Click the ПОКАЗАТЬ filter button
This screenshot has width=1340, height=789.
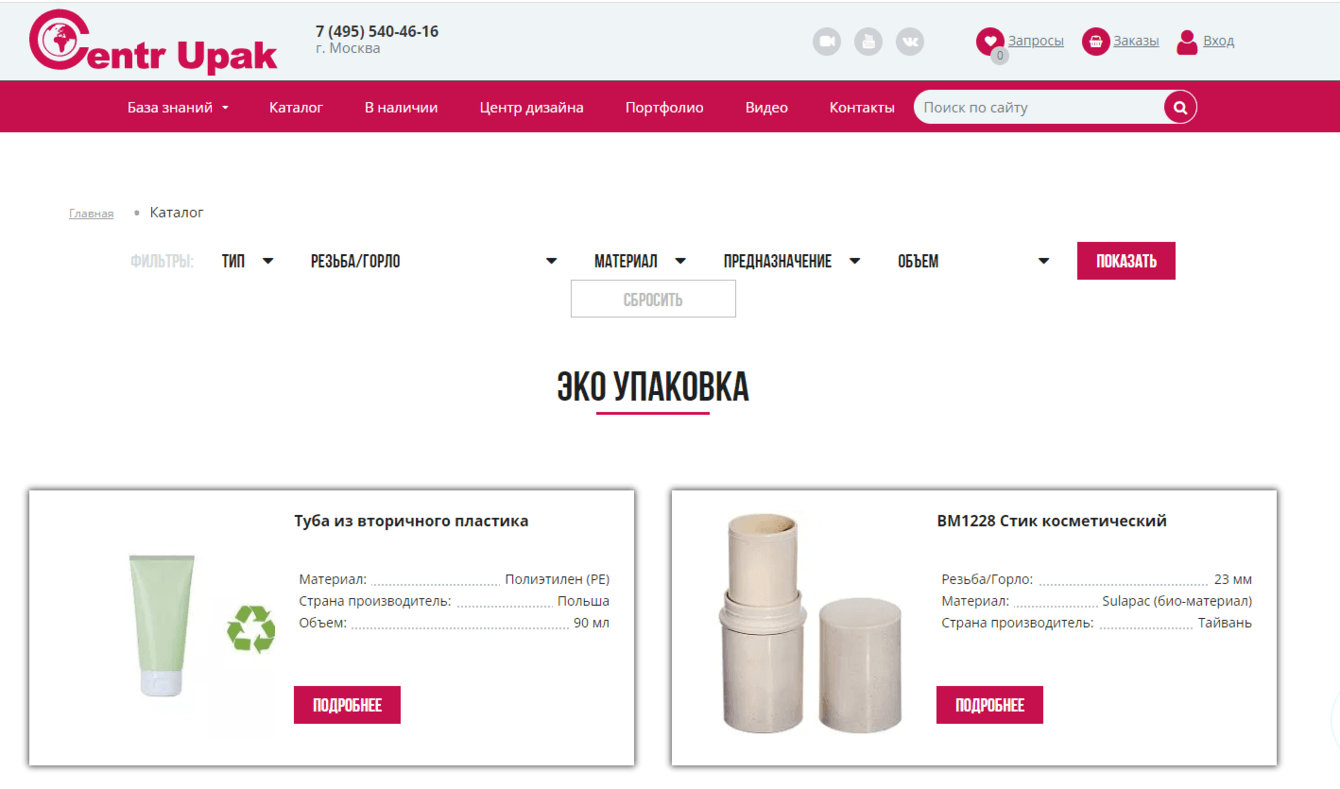(1126, 261)
